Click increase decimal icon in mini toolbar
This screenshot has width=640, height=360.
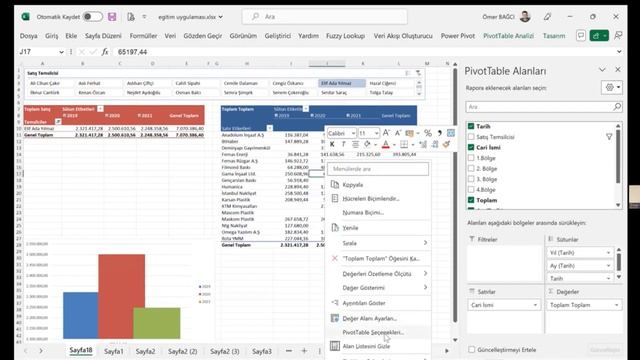pos(423,144)
